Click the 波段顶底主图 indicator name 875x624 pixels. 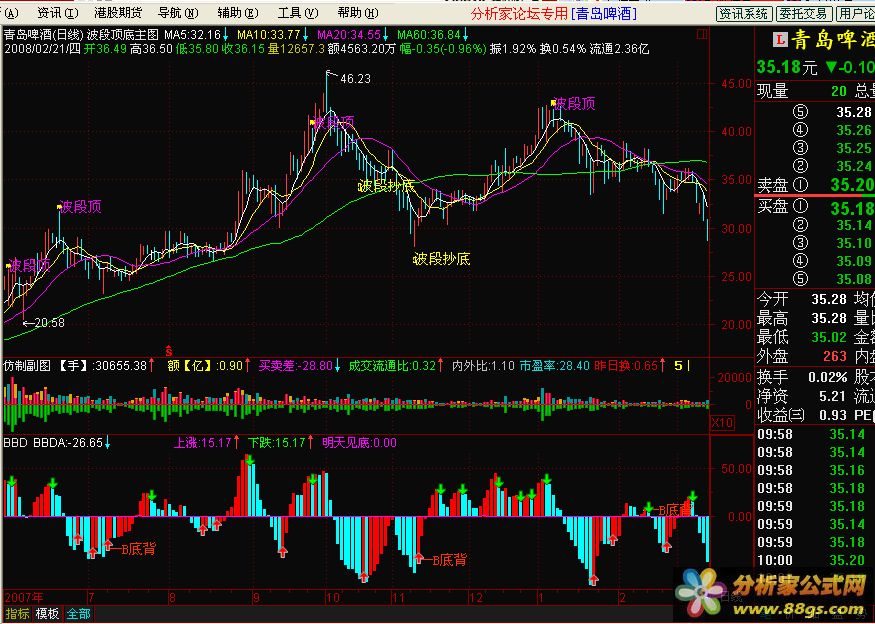click(x=123, y=35)
